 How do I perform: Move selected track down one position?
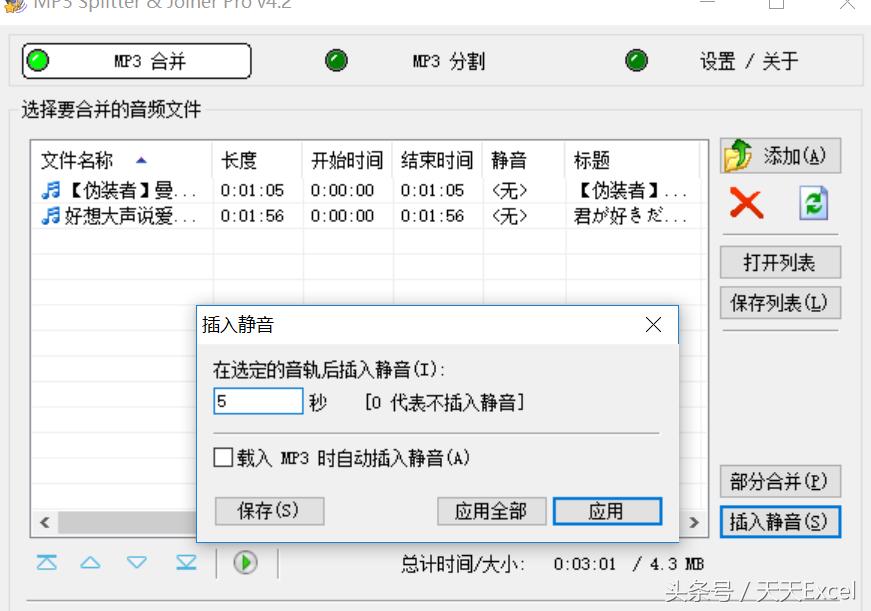click(137, 562)
